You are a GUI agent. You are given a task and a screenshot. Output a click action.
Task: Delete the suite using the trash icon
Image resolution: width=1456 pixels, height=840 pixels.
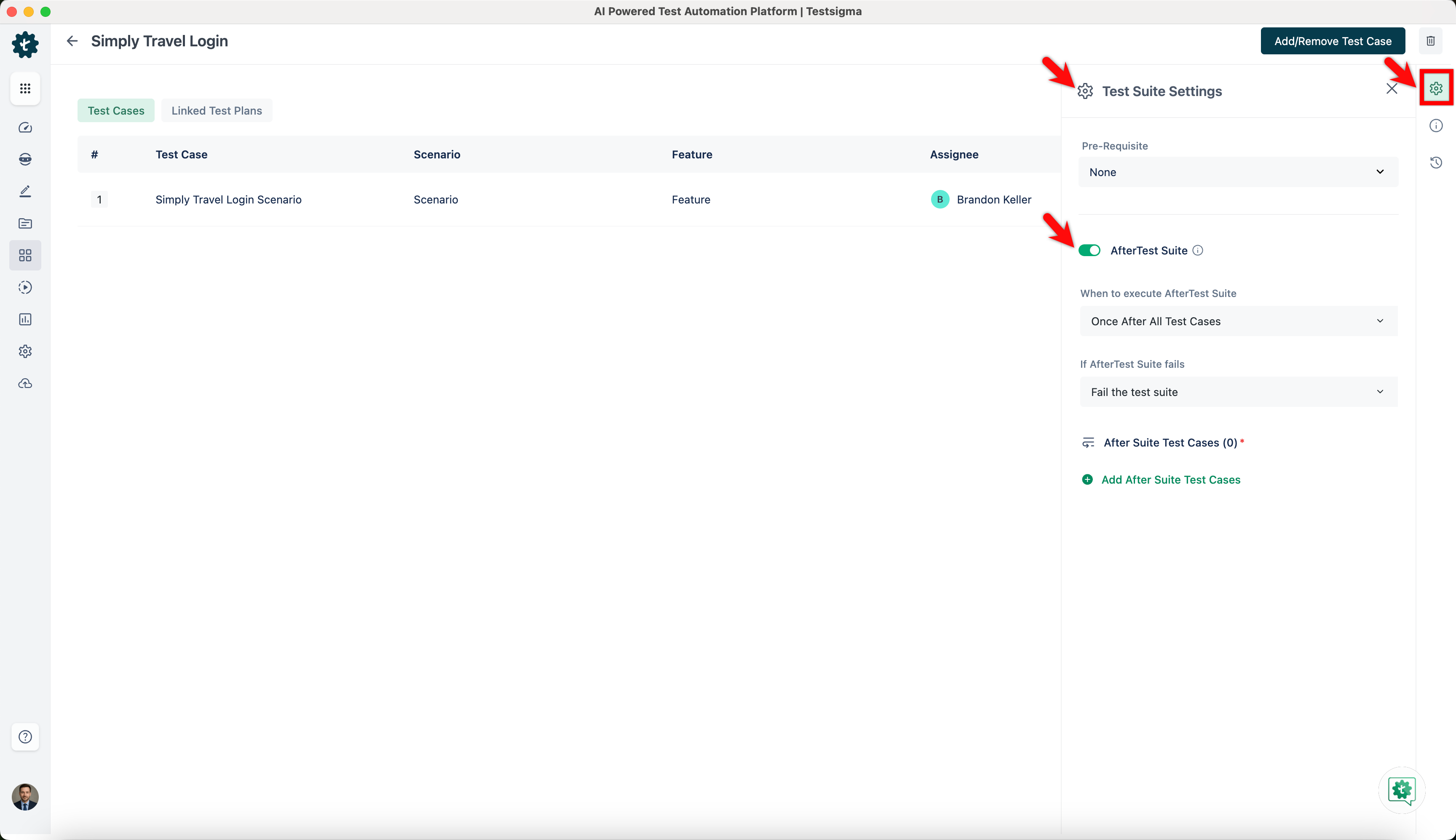click(1430, 40)
